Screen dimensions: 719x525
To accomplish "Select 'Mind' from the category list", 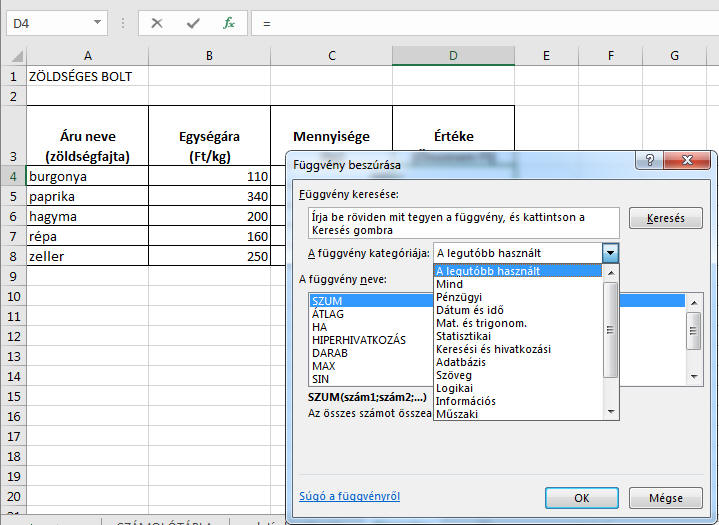I will (x=448, y=284).
